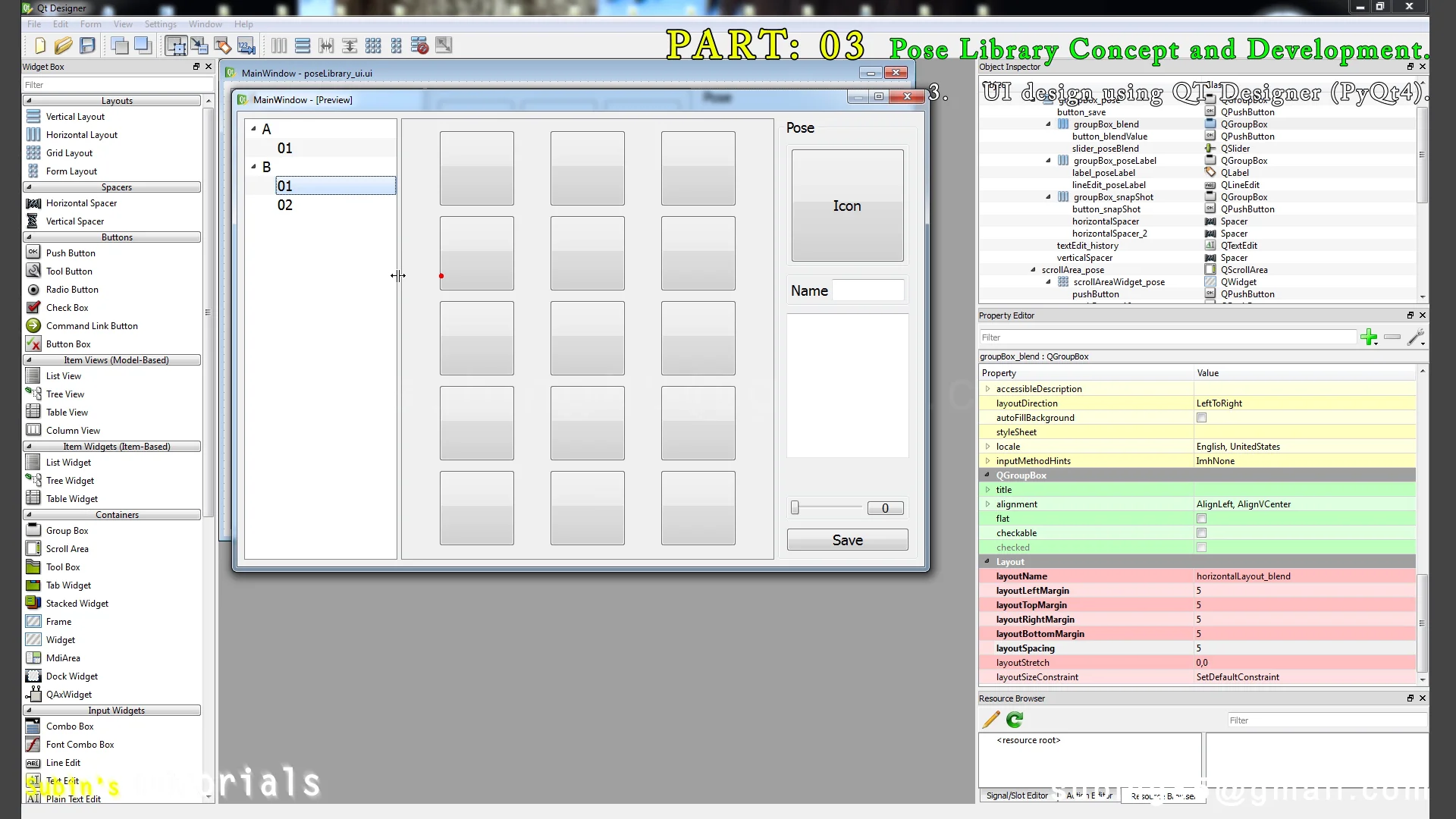1456x819 pixels.
Task: Enable the flat property checkbox
Action: (x=1201, y=519)
